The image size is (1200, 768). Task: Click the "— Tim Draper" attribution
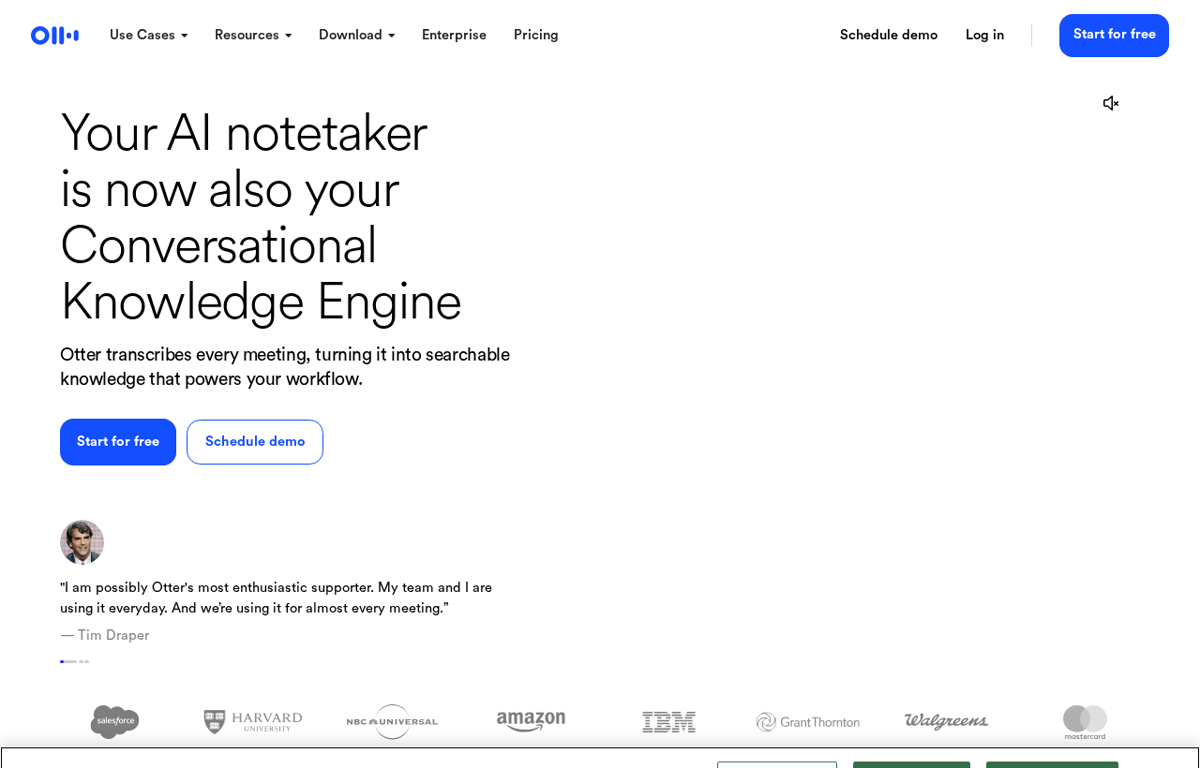105,635
